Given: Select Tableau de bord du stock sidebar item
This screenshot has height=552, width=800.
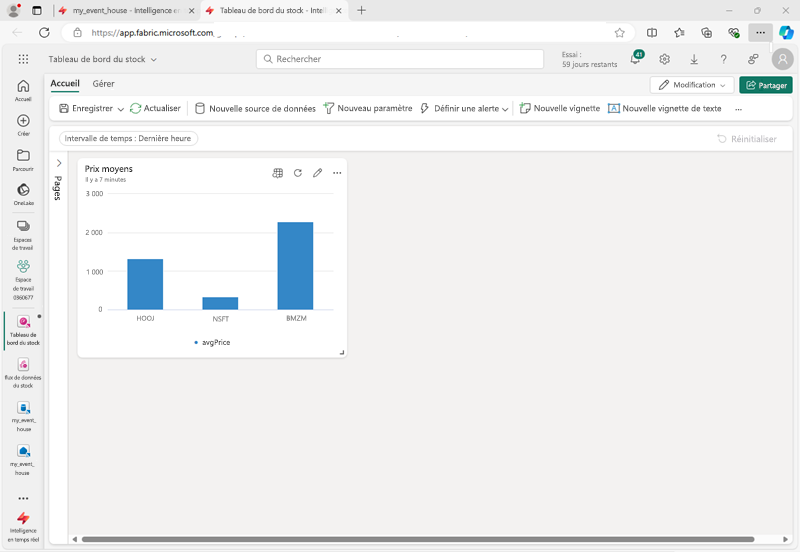Looking at the screenshot, I should click(23, 331).
